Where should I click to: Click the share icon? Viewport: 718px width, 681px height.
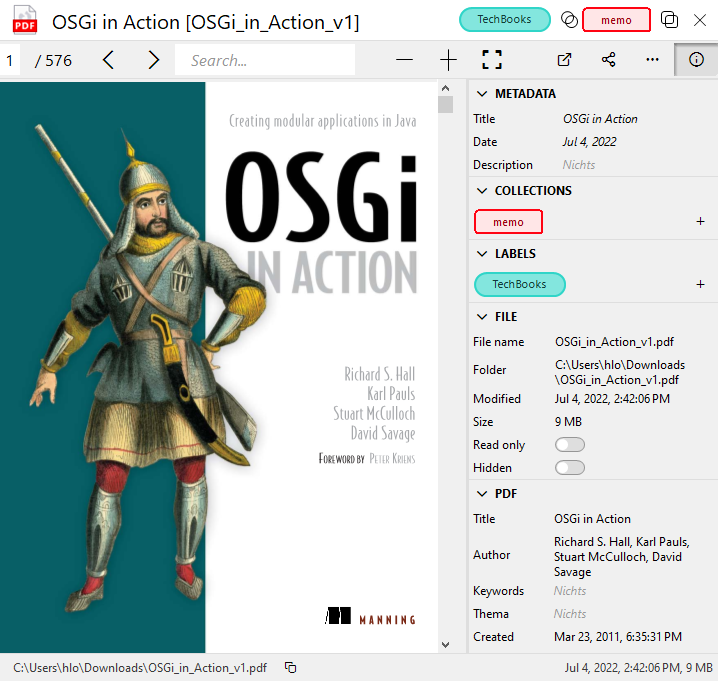click(x=609, y=60)
